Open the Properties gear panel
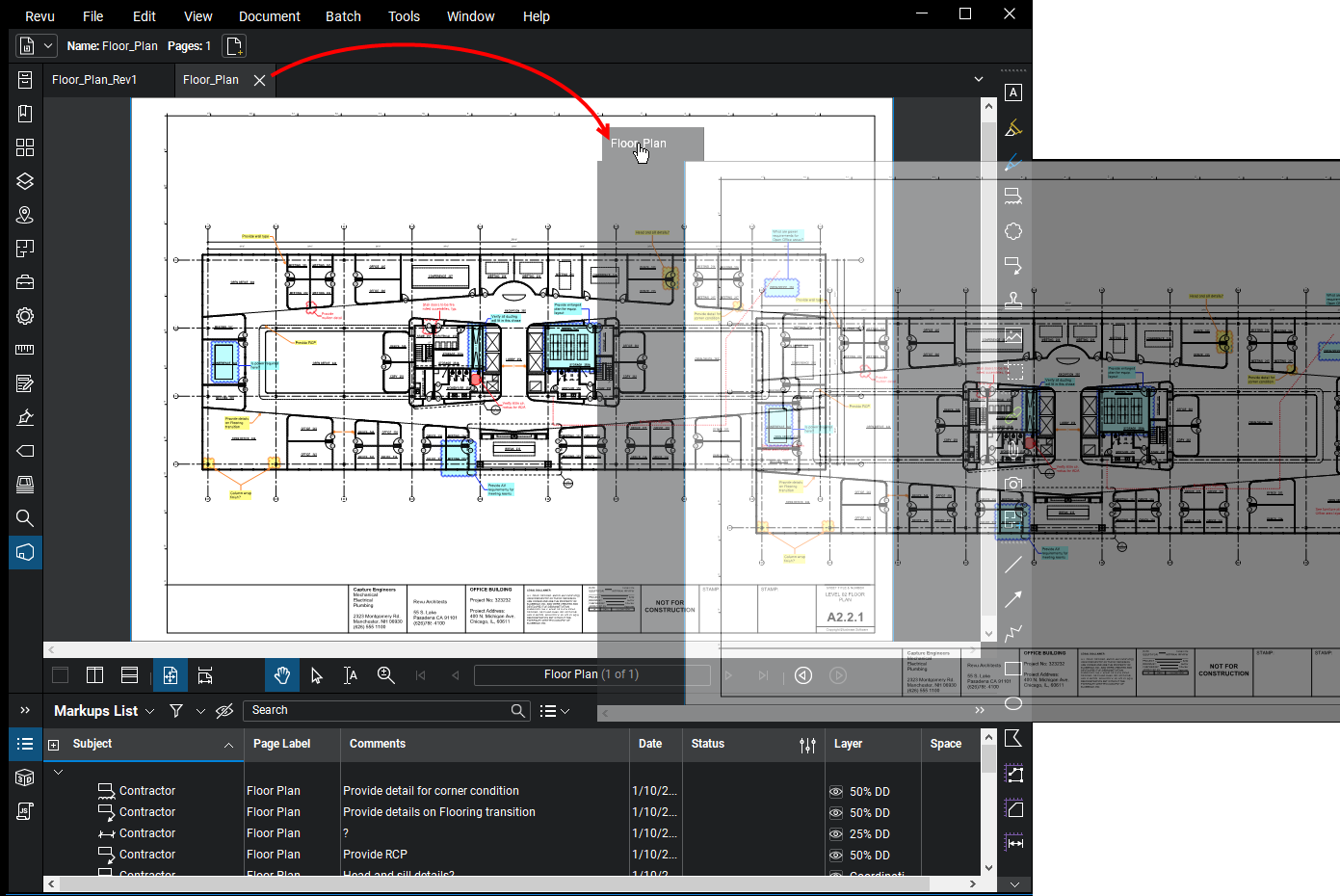1340x896 pixels. click(25, 316)
